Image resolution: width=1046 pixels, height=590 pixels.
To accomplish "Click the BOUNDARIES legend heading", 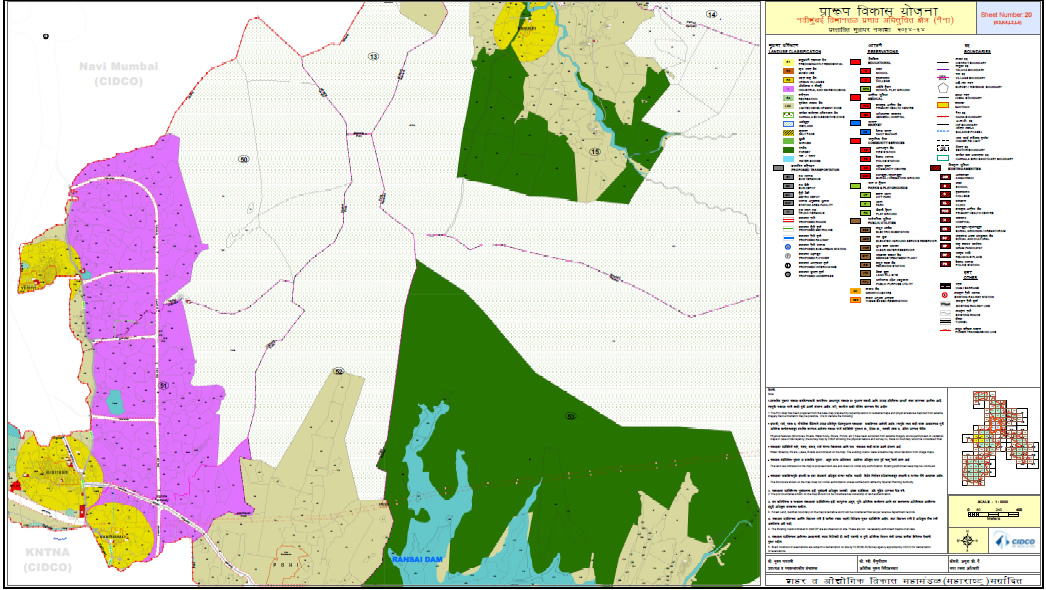I will [977, 51].
